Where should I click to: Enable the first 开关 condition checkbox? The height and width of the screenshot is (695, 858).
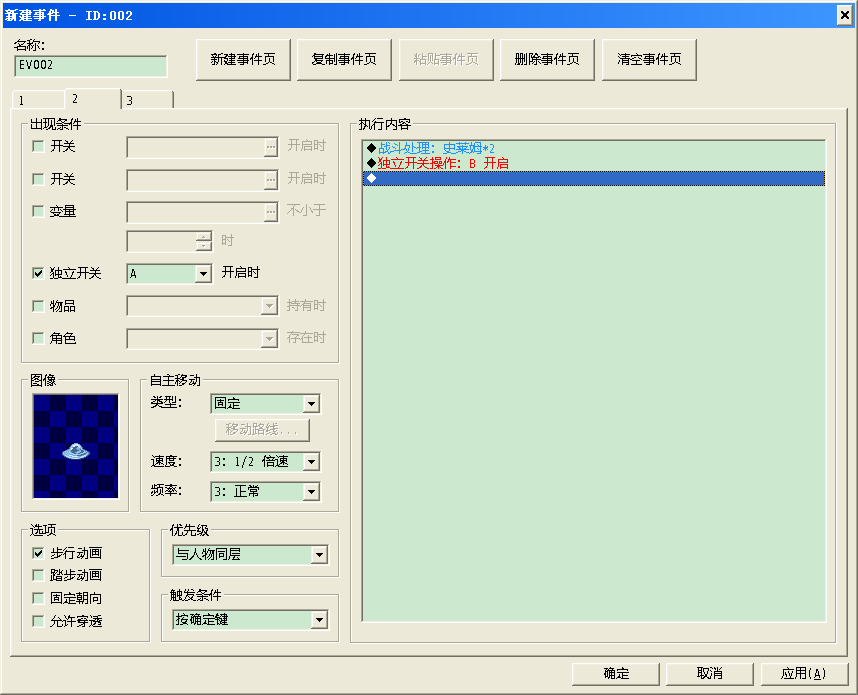point(38,146)
